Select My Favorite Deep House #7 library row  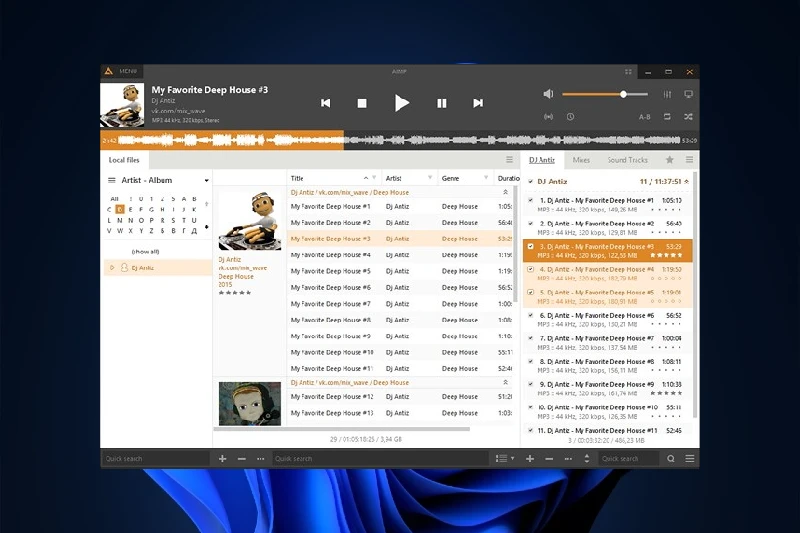[x=401, y=303]
